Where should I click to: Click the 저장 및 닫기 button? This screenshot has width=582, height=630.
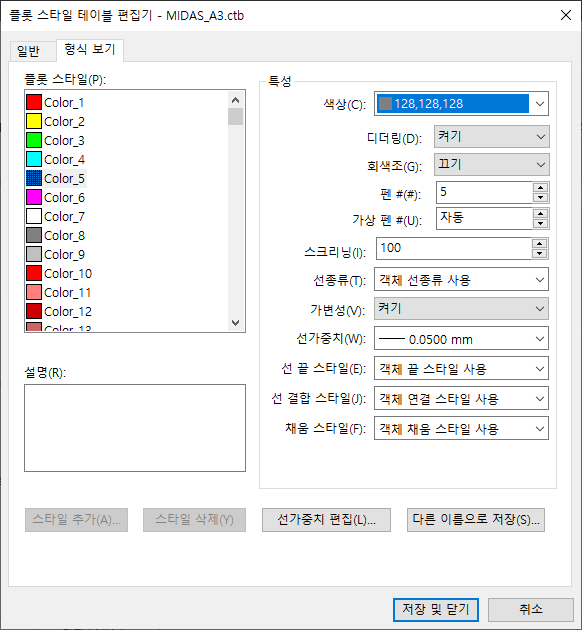[x=436, y=610]
